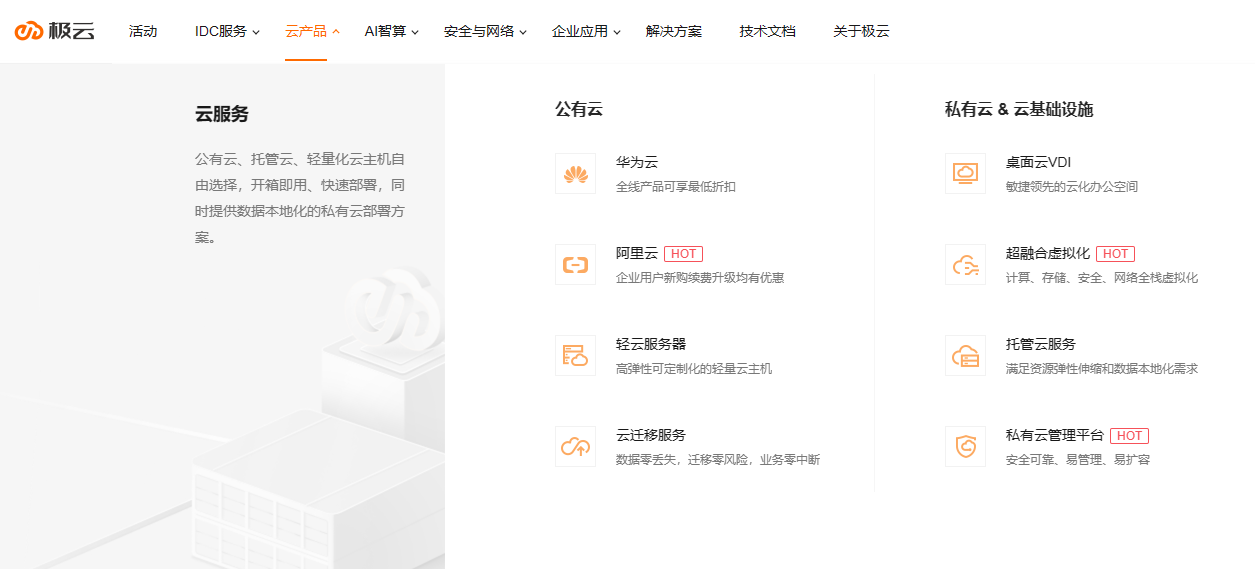Click the 桌面云VDI monitor icon
Screen dimensions: 1255x569
click(x=965, y=174)
